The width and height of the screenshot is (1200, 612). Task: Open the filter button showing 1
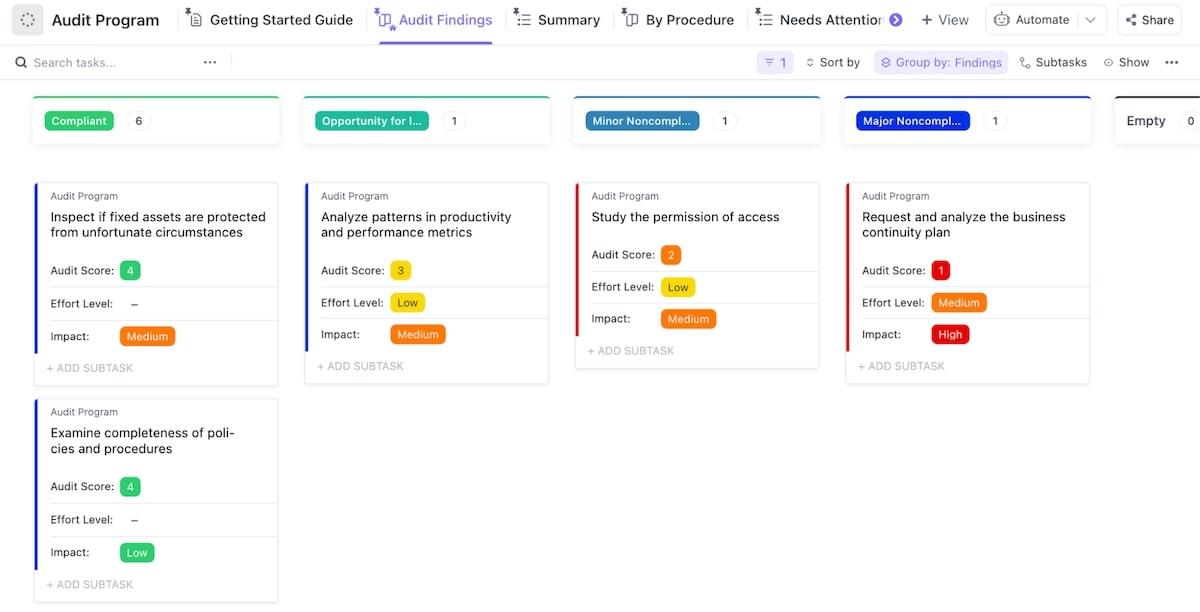(775, 62)
